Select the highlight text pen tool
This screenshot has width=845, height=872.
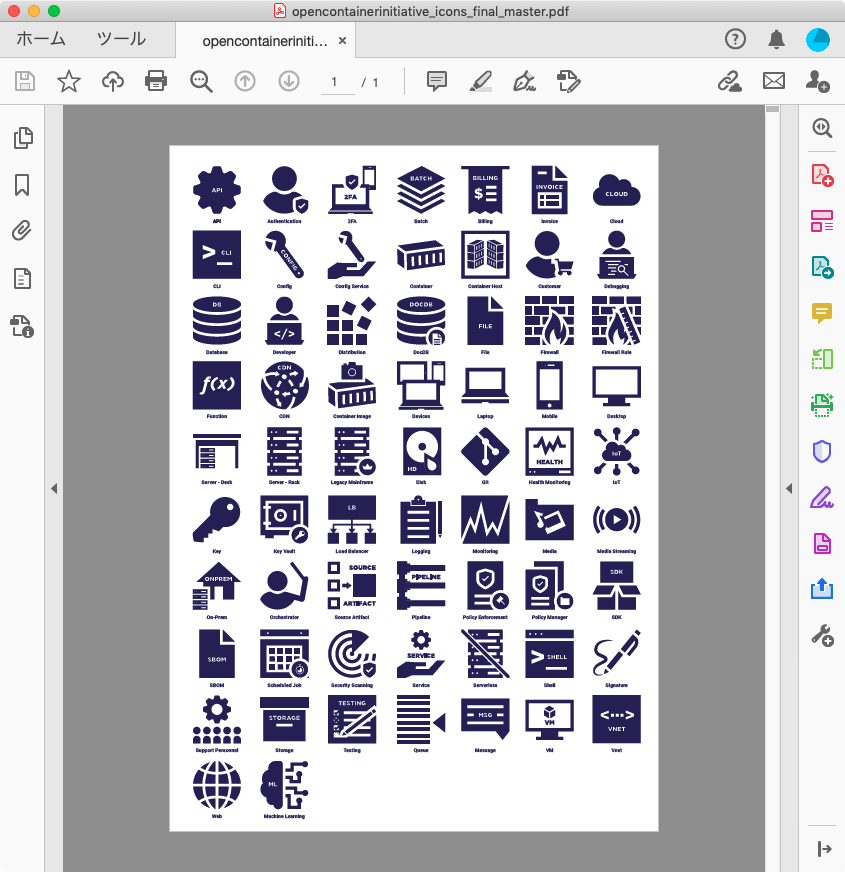[481, 81]
